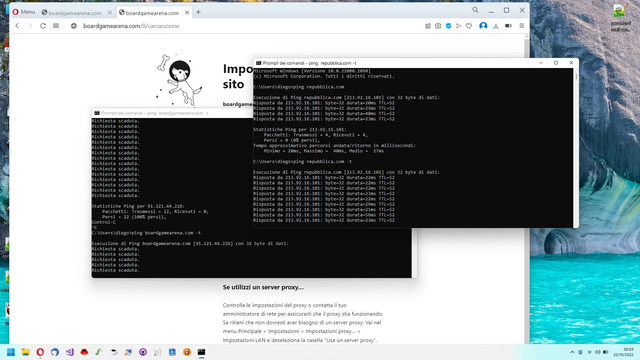Click the icon of the repubblica ping window
The height and width of the screenshot is (360, 640).
258,63
